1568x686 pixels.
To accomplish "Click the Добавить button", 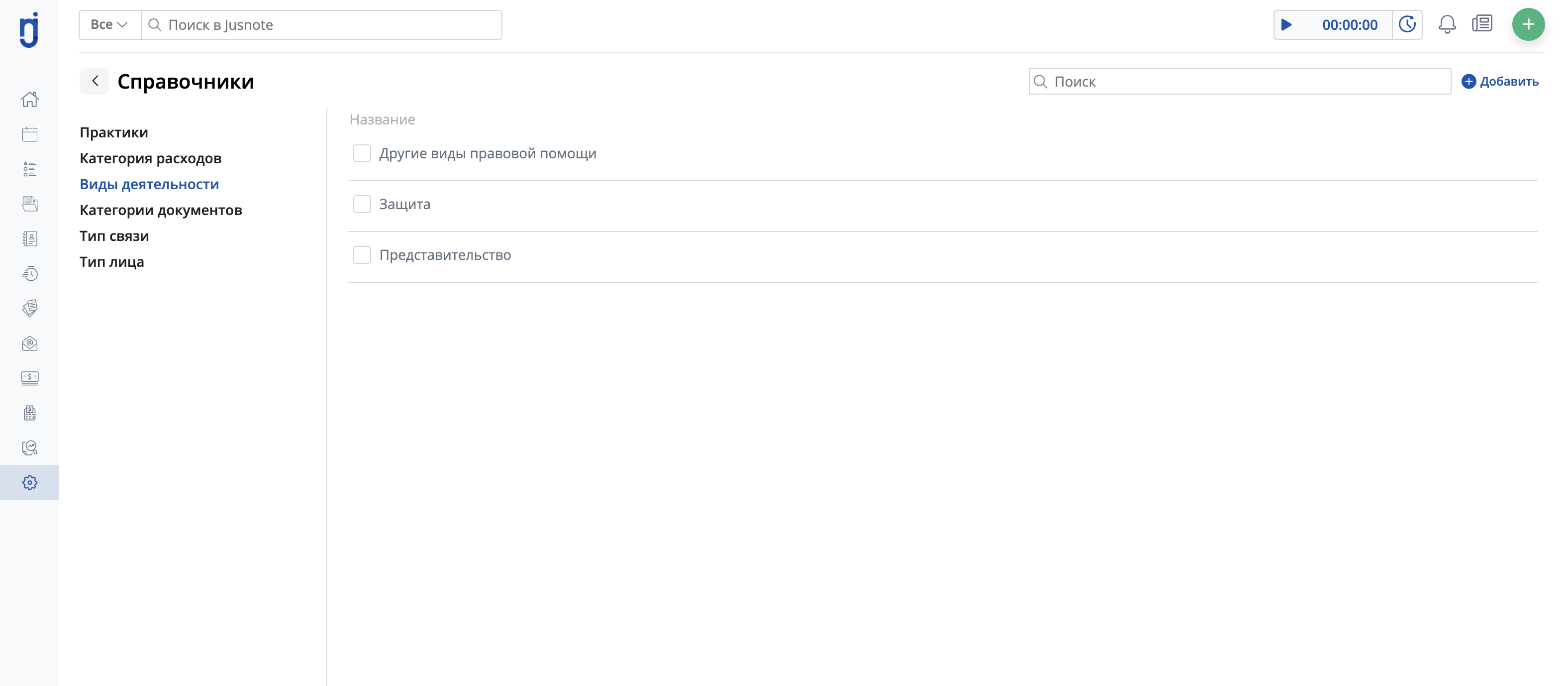I will 1500,81.
